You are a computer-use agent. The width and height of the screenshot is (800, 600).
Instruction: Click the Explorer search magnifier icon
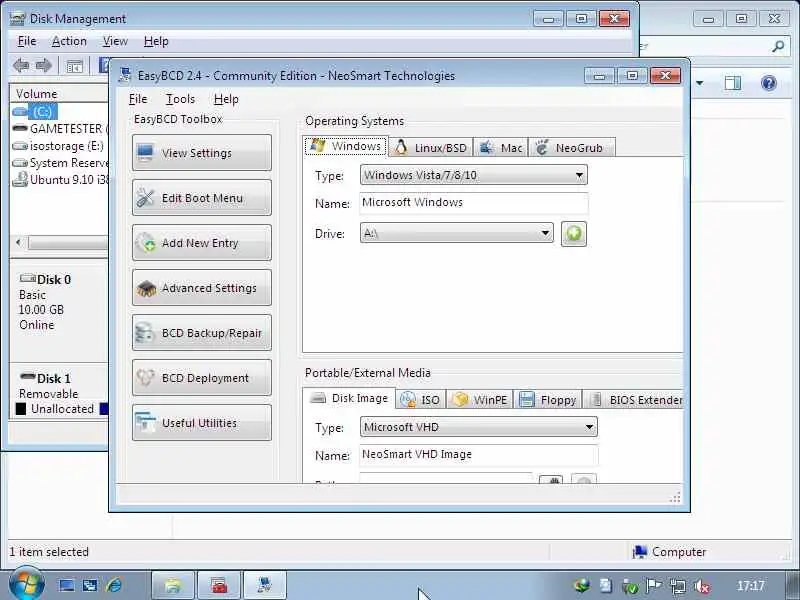(x=778, y=46)
